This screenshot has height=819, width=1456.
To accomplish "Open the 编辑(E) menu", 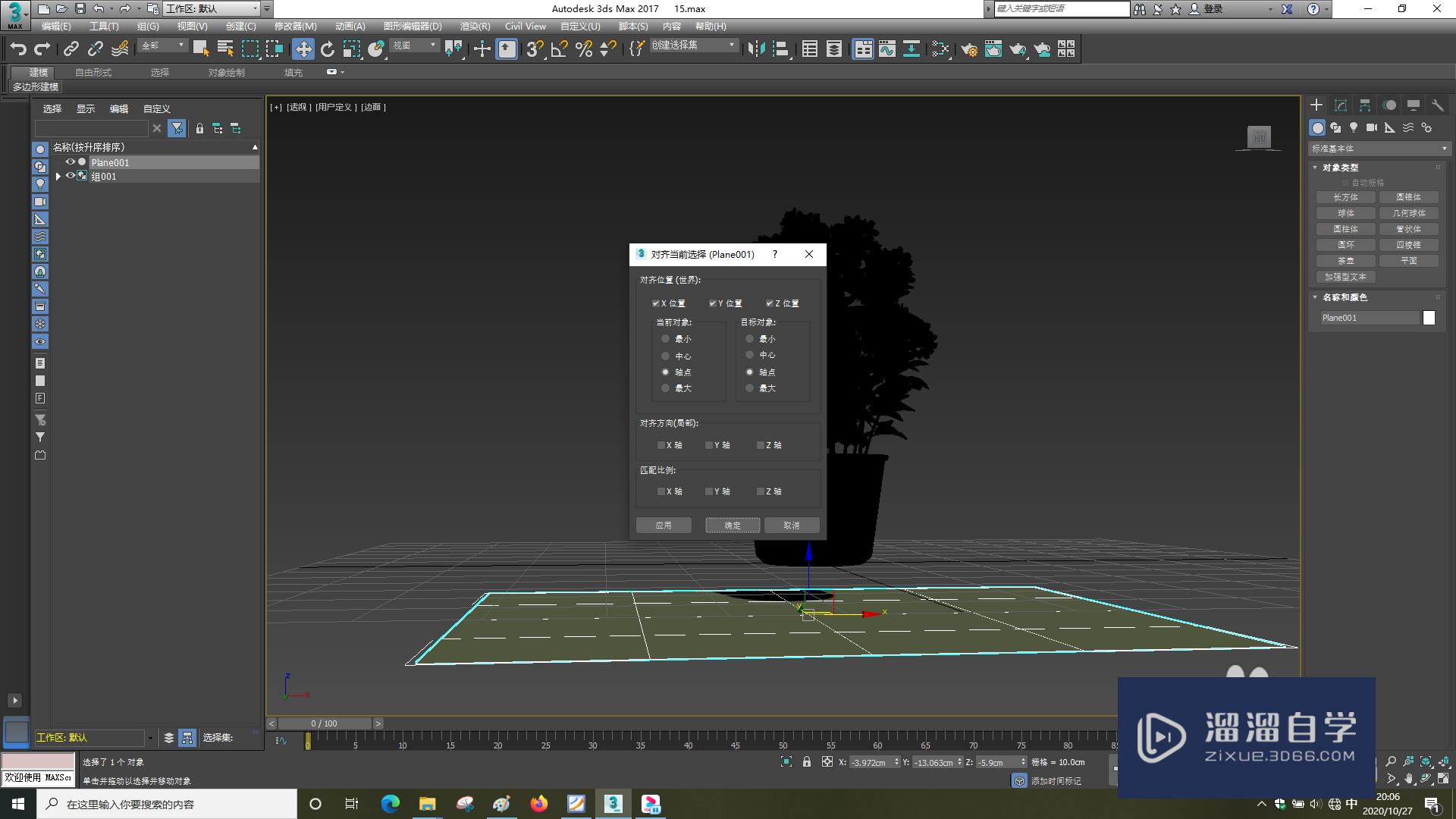I will (x=56, y=27).
